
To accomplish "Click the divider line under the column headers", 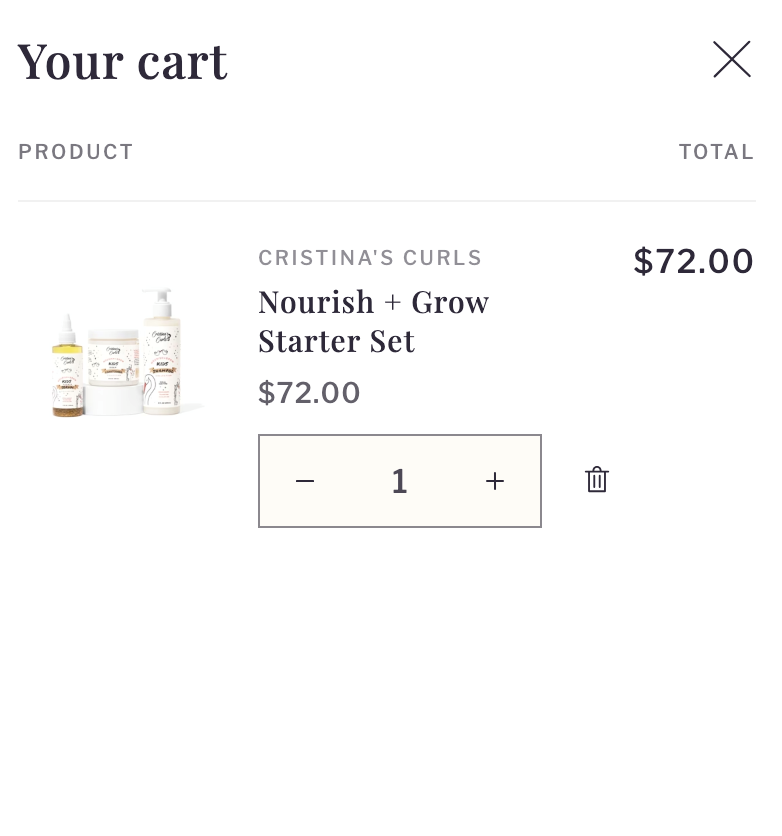I will (386, 201).
